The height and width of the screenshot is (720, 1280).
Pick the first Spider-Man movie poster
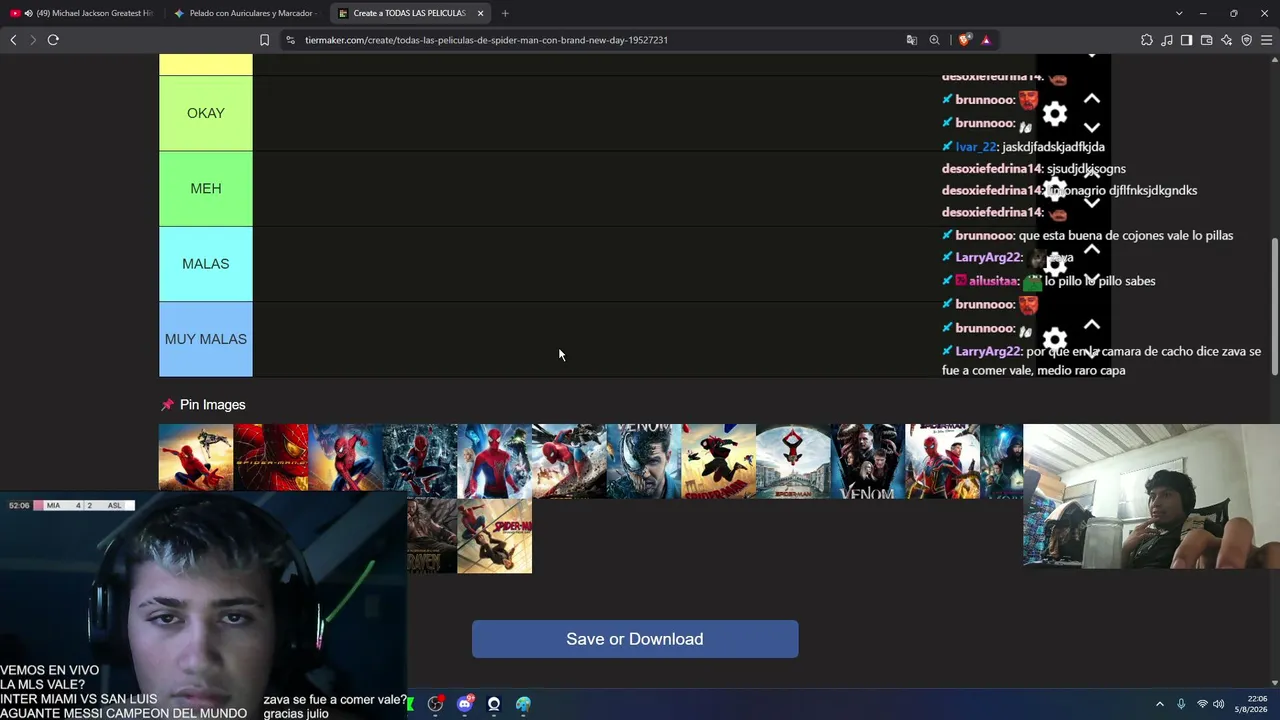(196, 458)
